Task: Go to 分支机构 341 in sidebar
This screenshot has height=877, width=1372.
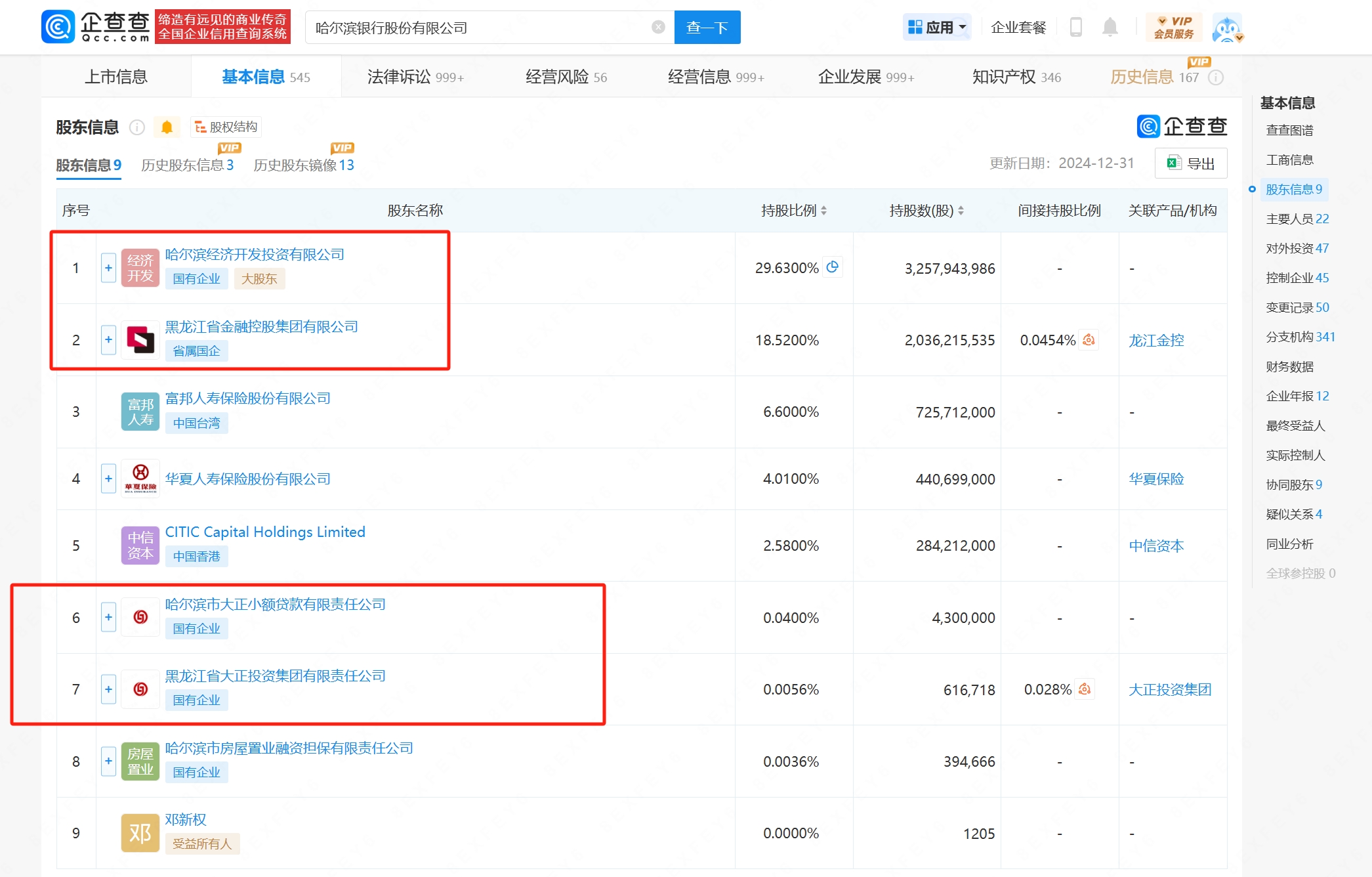Action: [1300, 337]
